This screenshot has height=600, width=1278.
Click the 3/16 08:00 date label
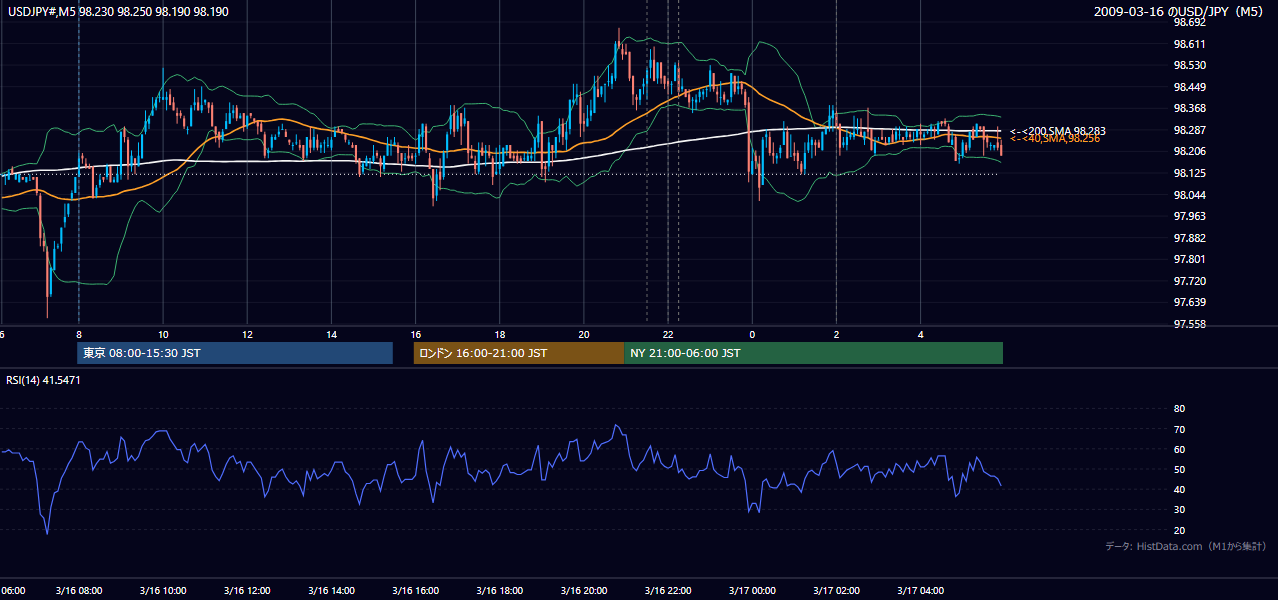[79, 591]
